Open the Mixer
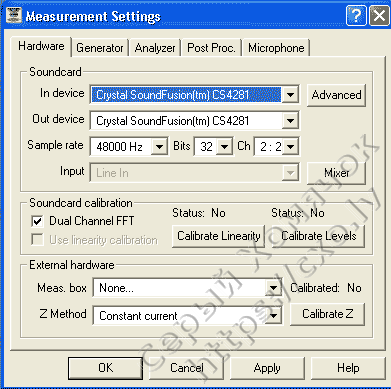This screenshot has width=391, height=389. pyautogui.click(x=336, y=173)
